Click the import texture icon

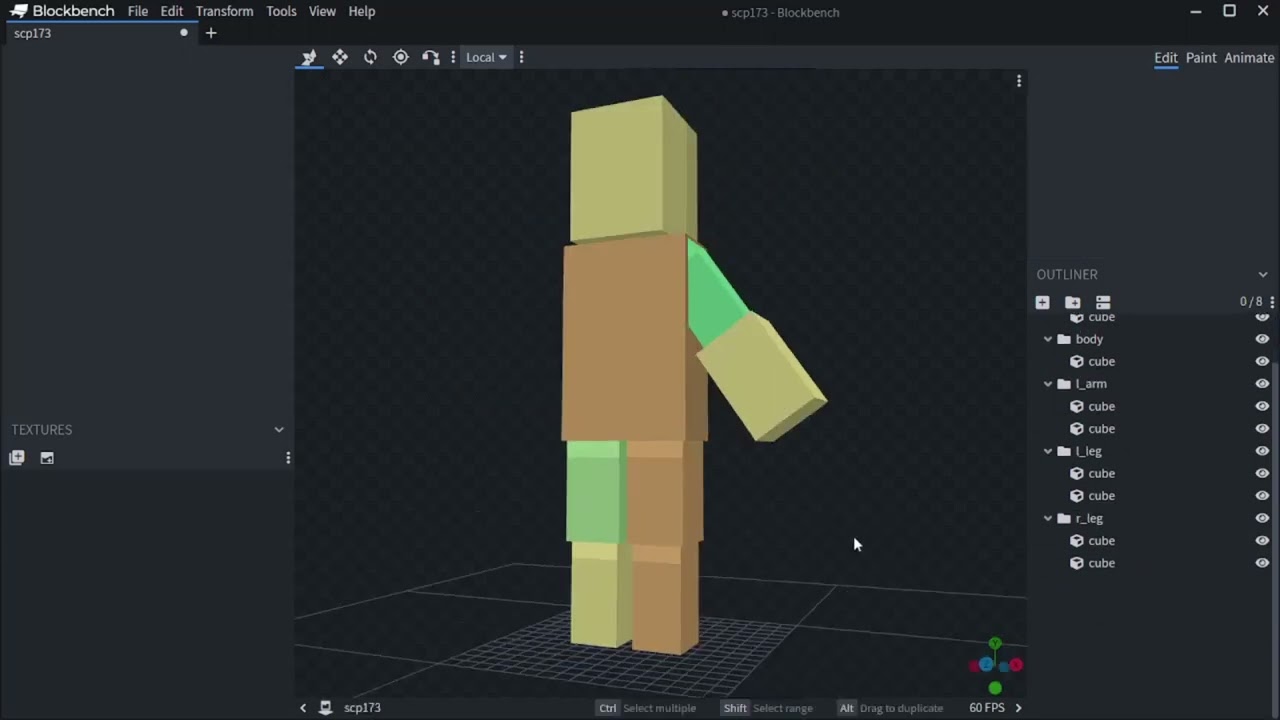tap(17, 458)
